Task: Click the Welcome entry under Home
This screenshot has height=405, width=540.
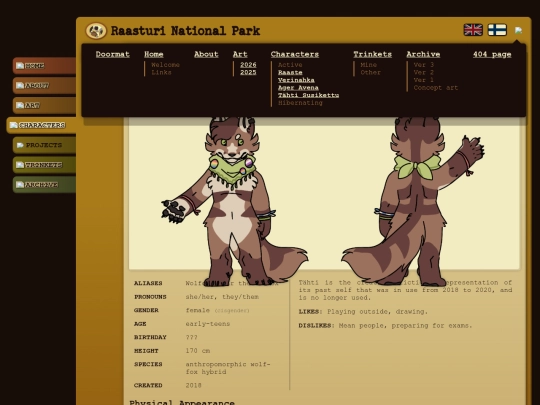Action: pyautogui.click(x=165, y=65)
